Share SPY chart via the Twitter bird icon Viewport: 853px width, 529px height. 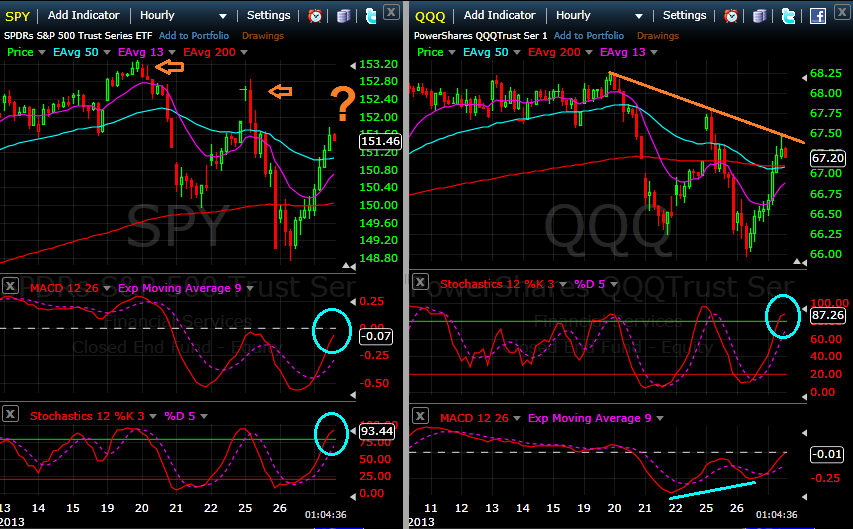[x=371, y=16]
